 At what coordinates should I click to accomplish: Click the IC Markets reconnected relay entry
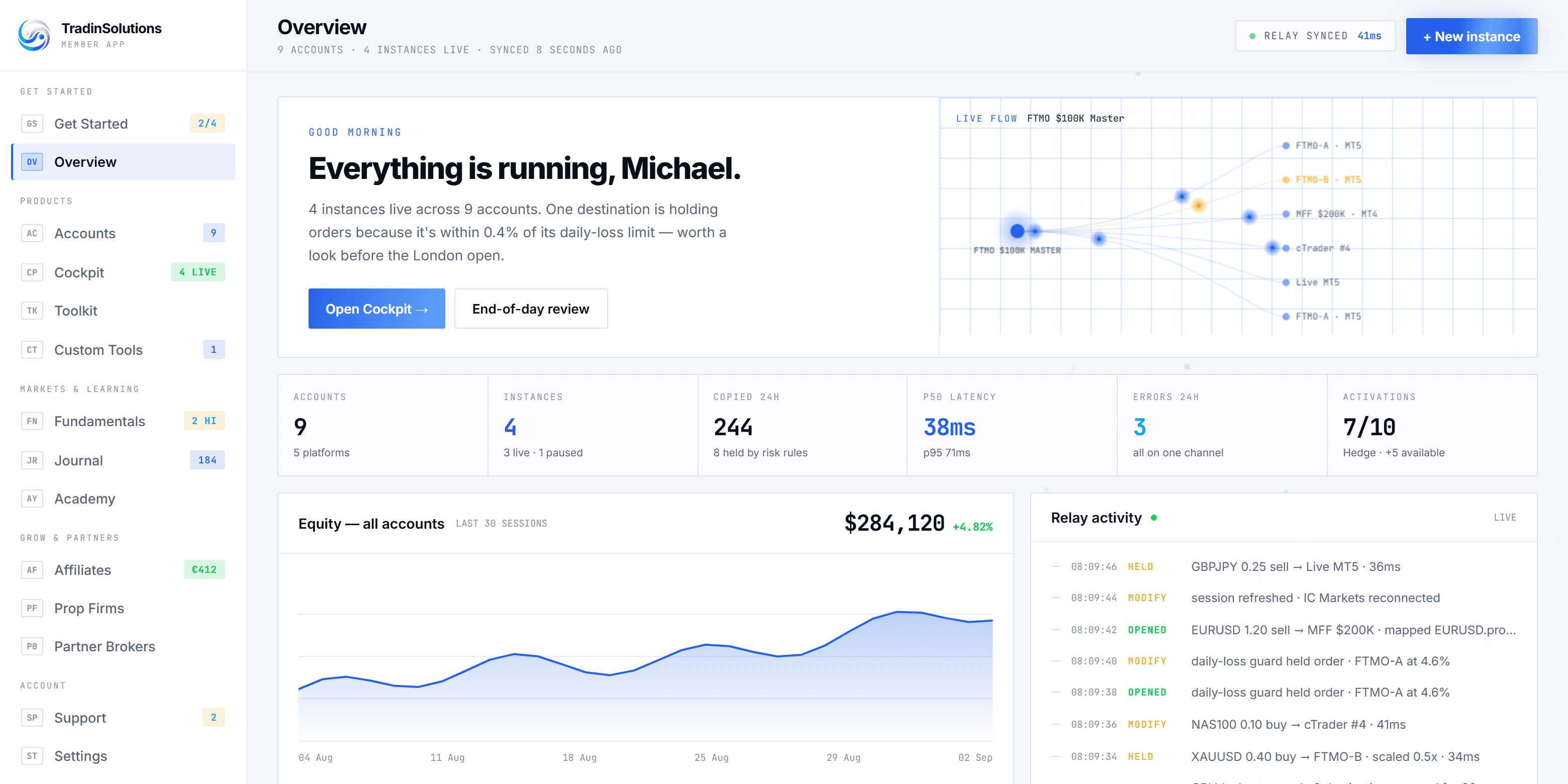coord(1283,598)
